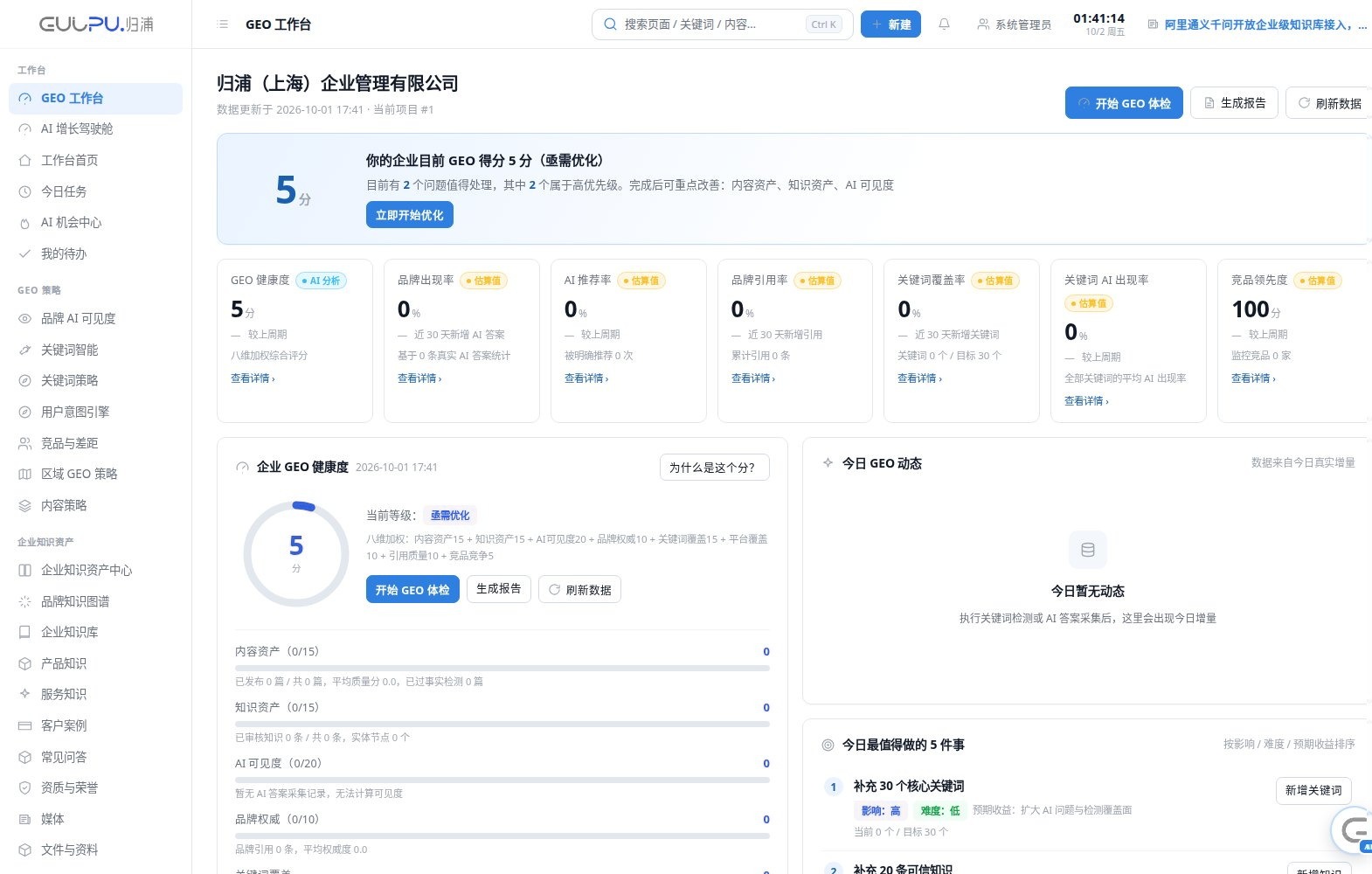1372x874 pixels.
Task: Click the 文件与资料 icon
Action: 24,850
